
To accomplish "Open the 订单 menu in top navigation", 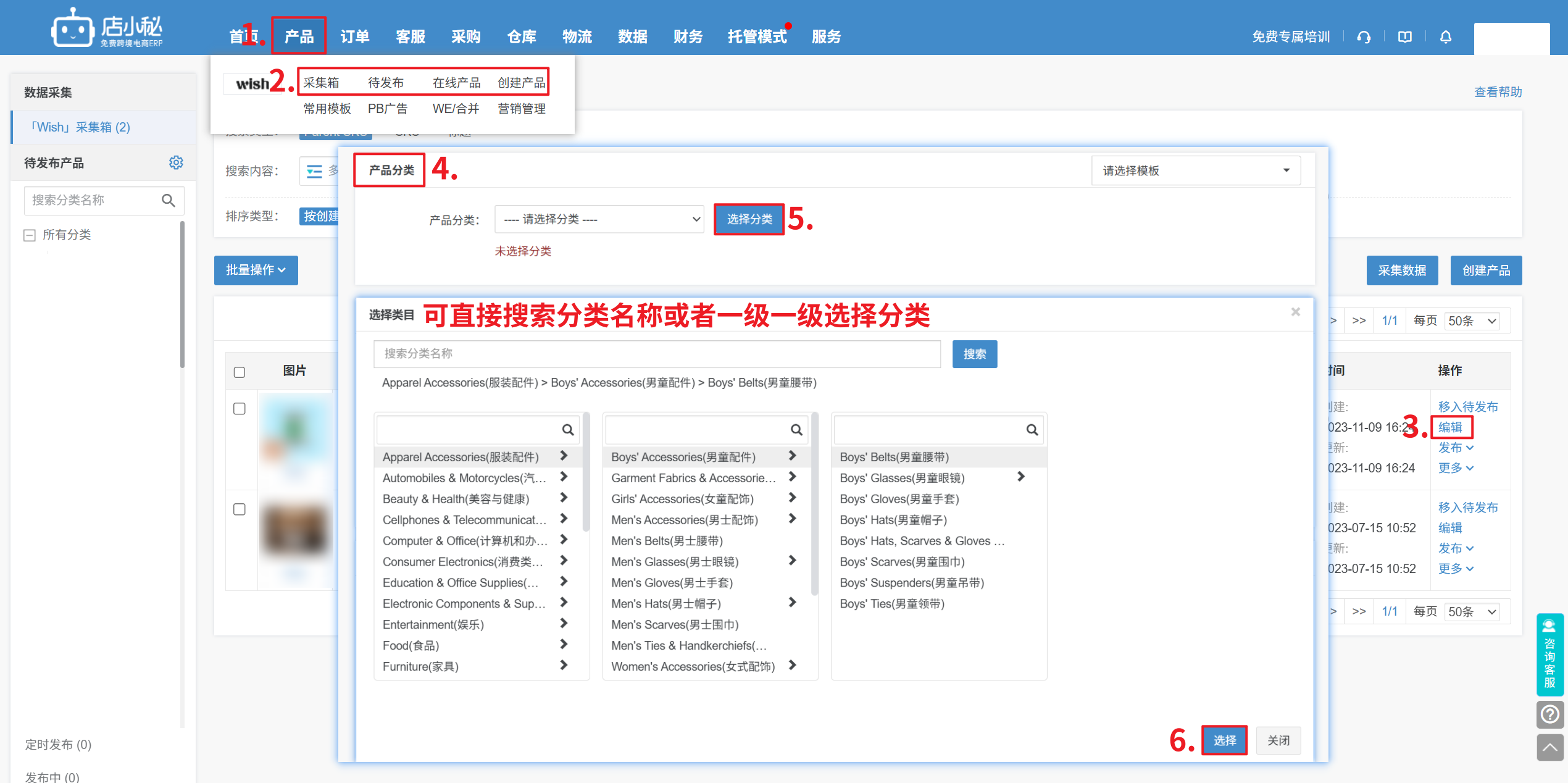I will [x=355, y=37].
